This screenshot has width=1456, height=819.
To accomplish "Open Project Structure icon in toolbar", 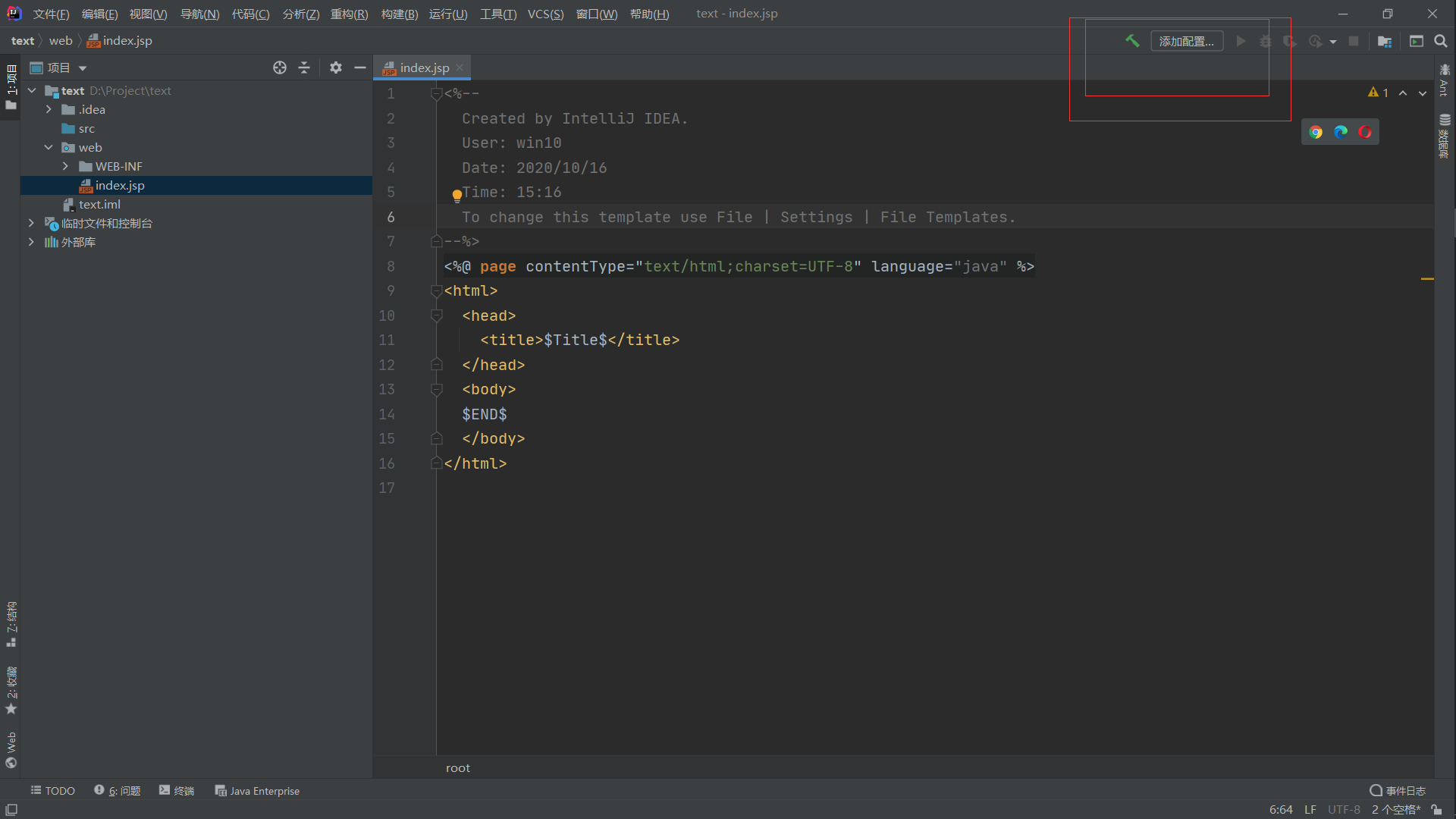I will [1385, 41].
